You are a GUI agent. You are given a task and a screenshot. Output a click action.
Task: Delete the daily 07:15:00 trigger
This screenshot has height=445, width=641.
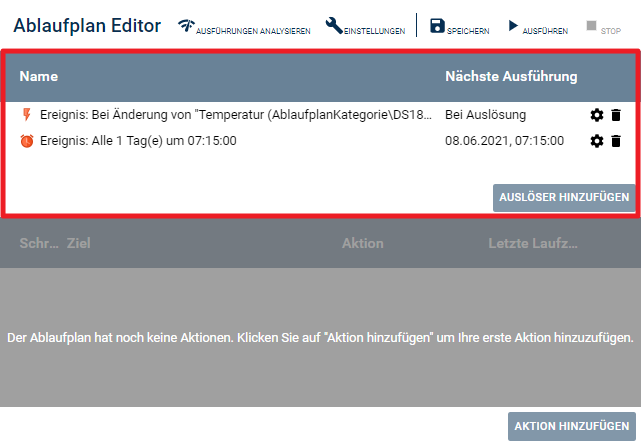pos(616,141)
